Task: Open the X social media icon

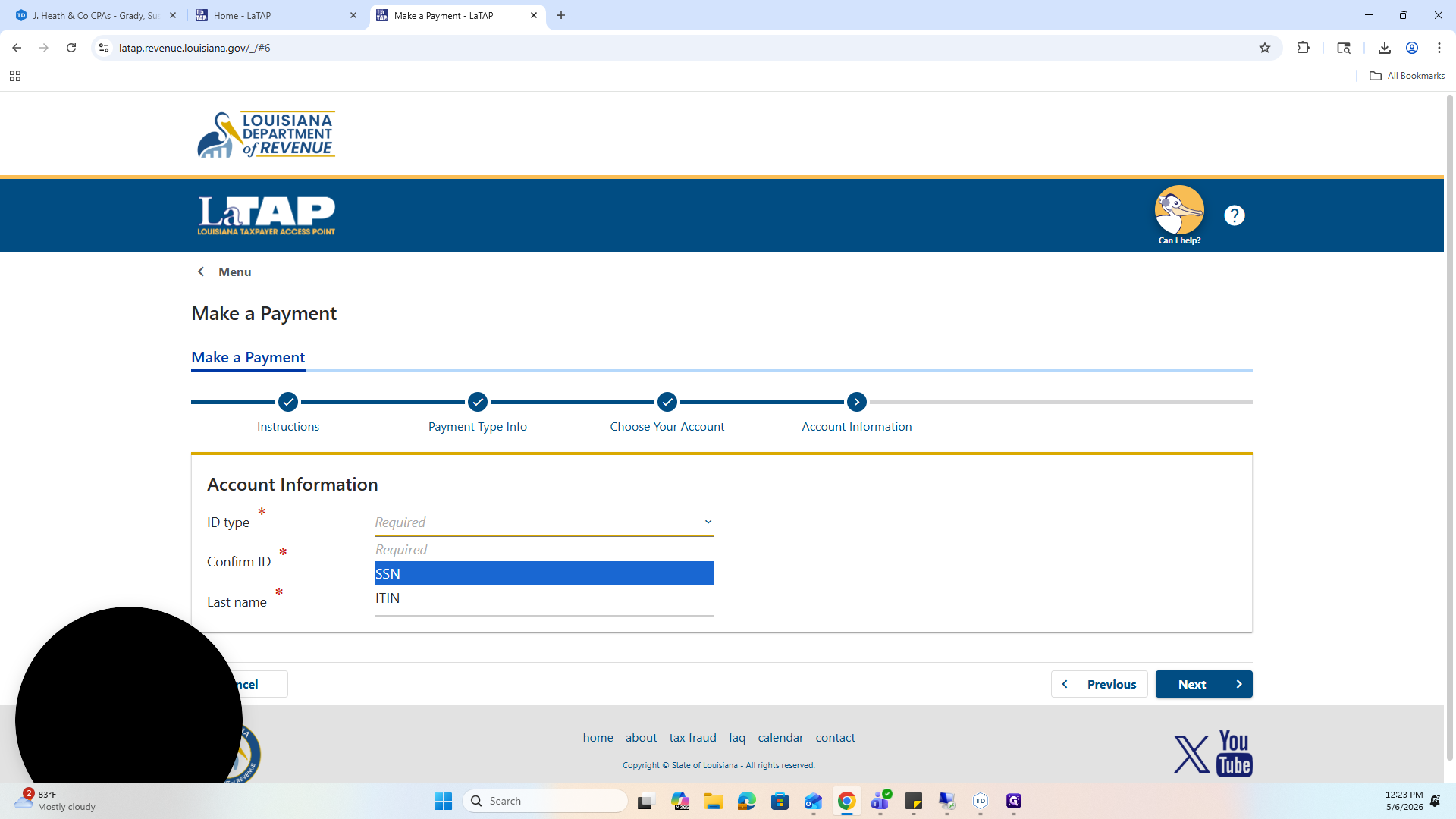Action: click(1191, 754)
